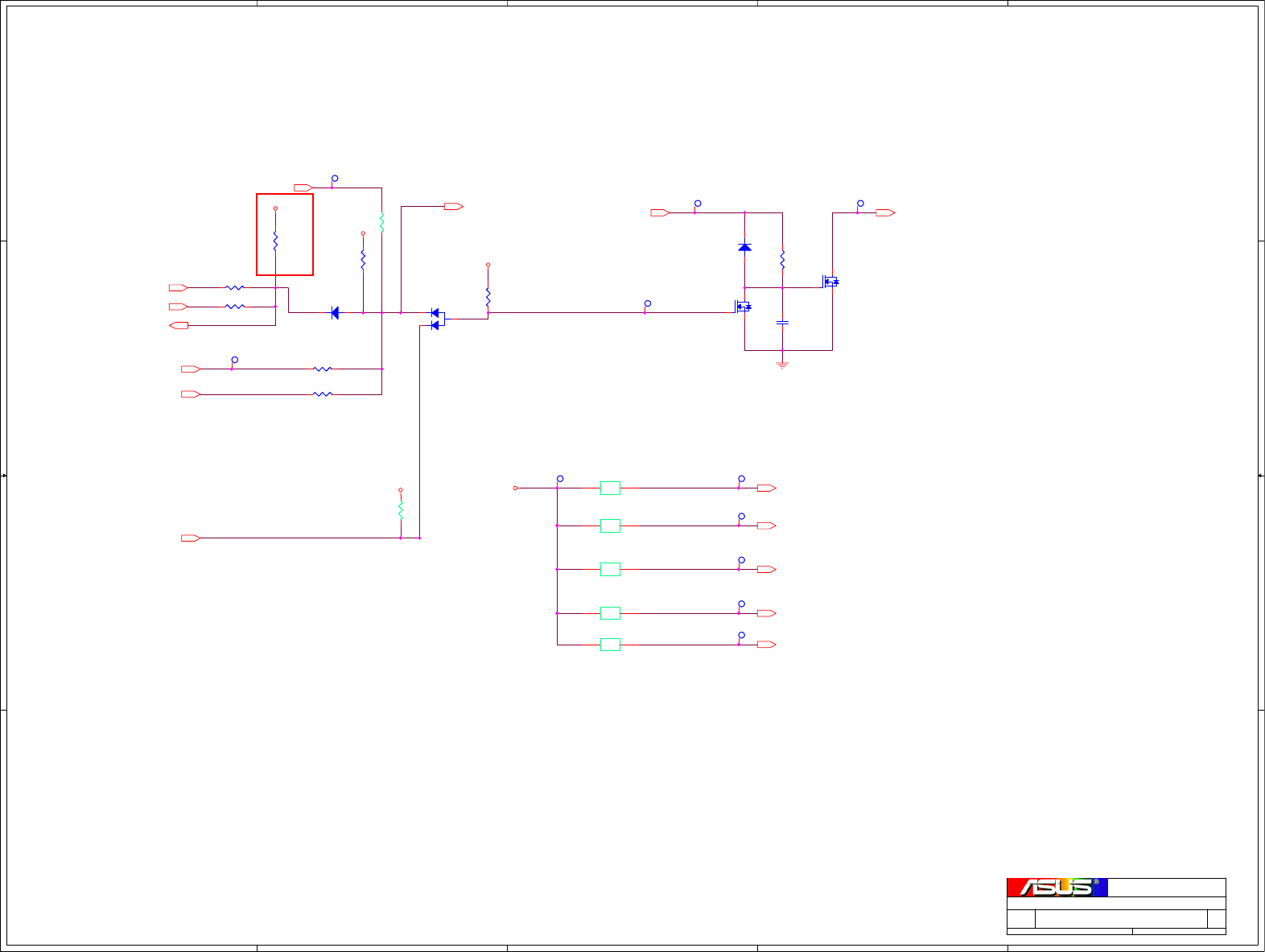The width and height of the screenshot is (1265, 952).
Task: Click the topmost green jumper box
Action: point(610,488)
